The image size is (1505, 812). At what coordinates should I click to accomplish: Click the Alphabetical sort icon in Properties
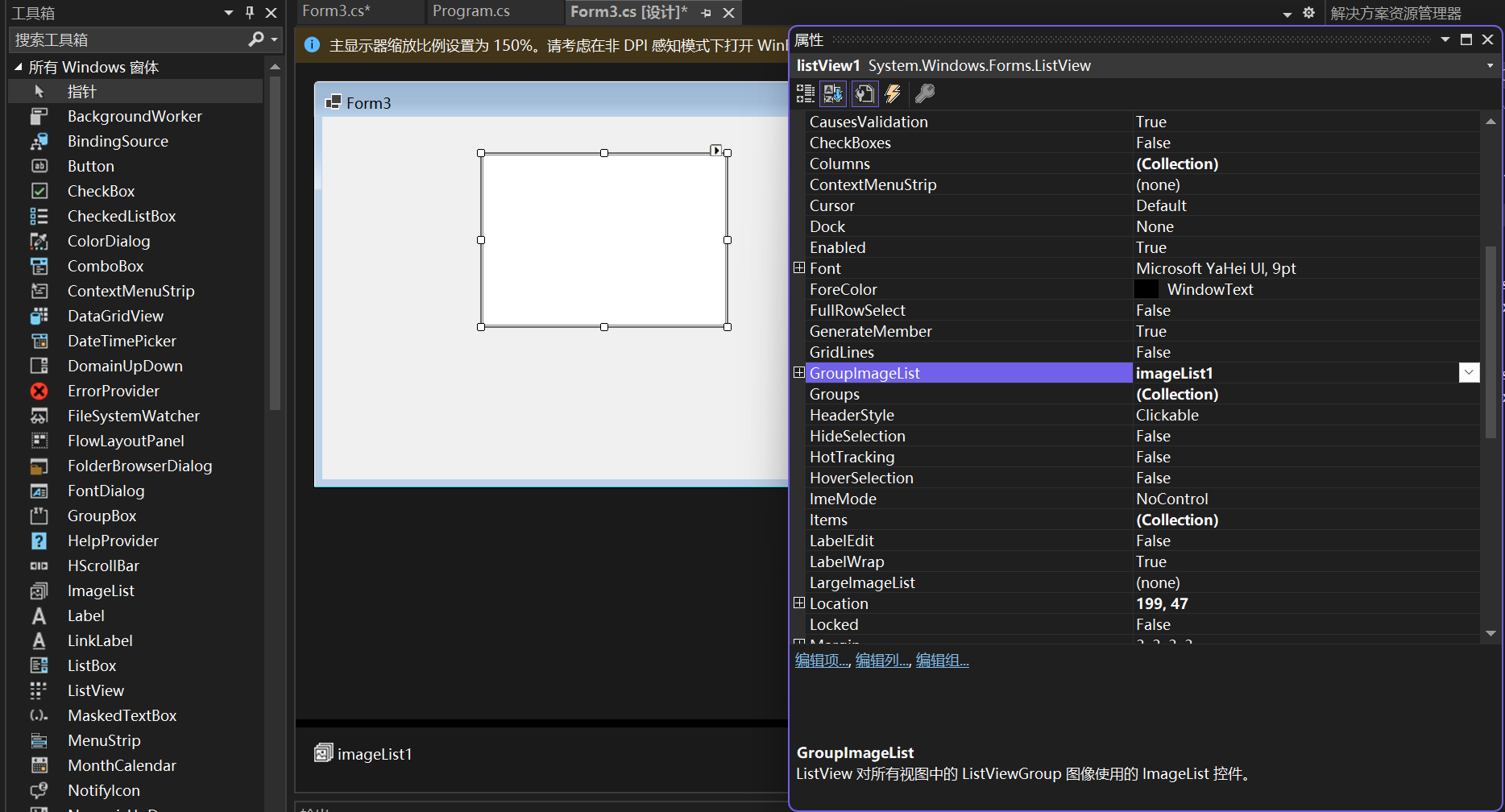coord(833,93)
